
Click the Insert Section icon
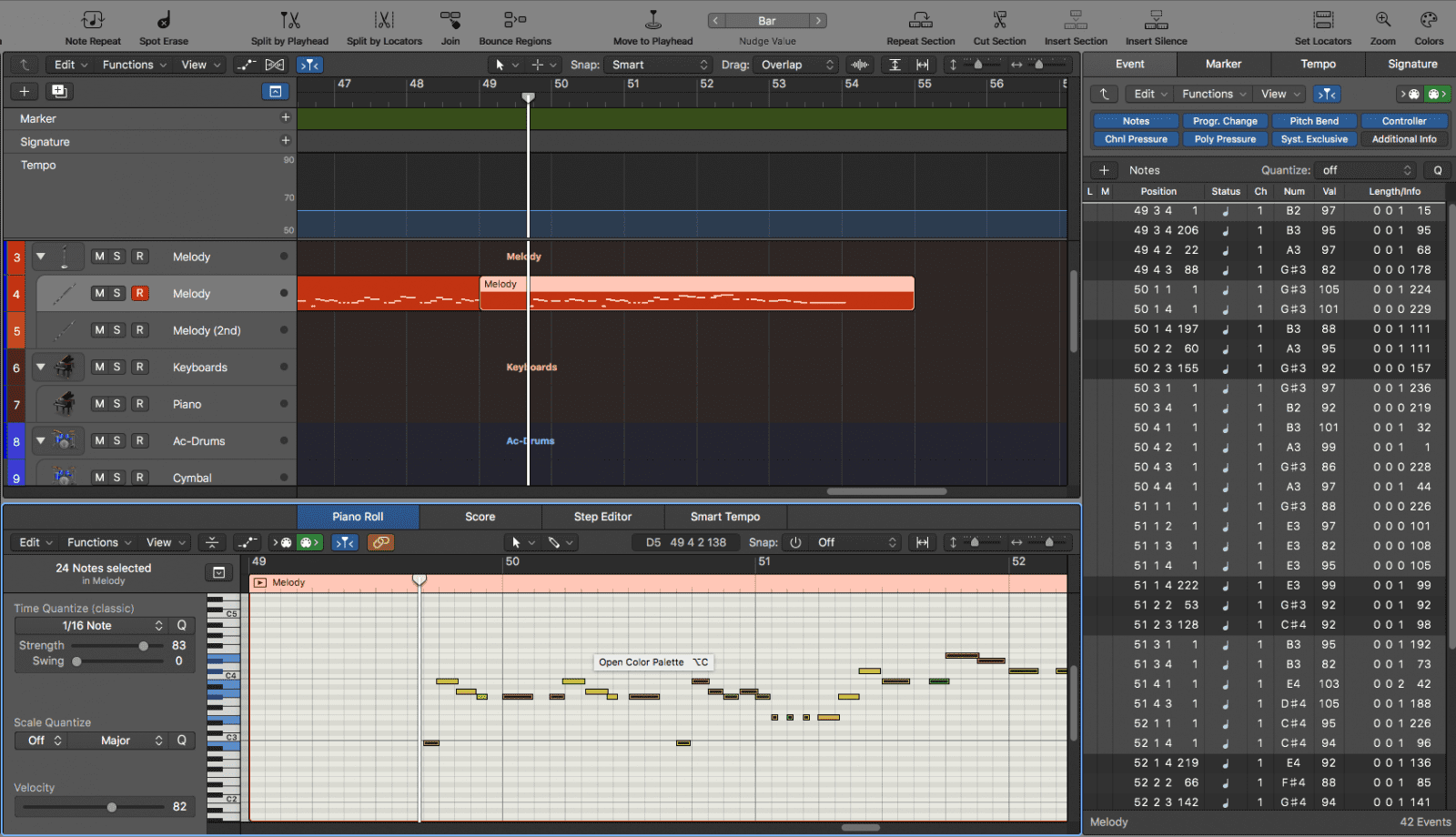point(1076,20)
